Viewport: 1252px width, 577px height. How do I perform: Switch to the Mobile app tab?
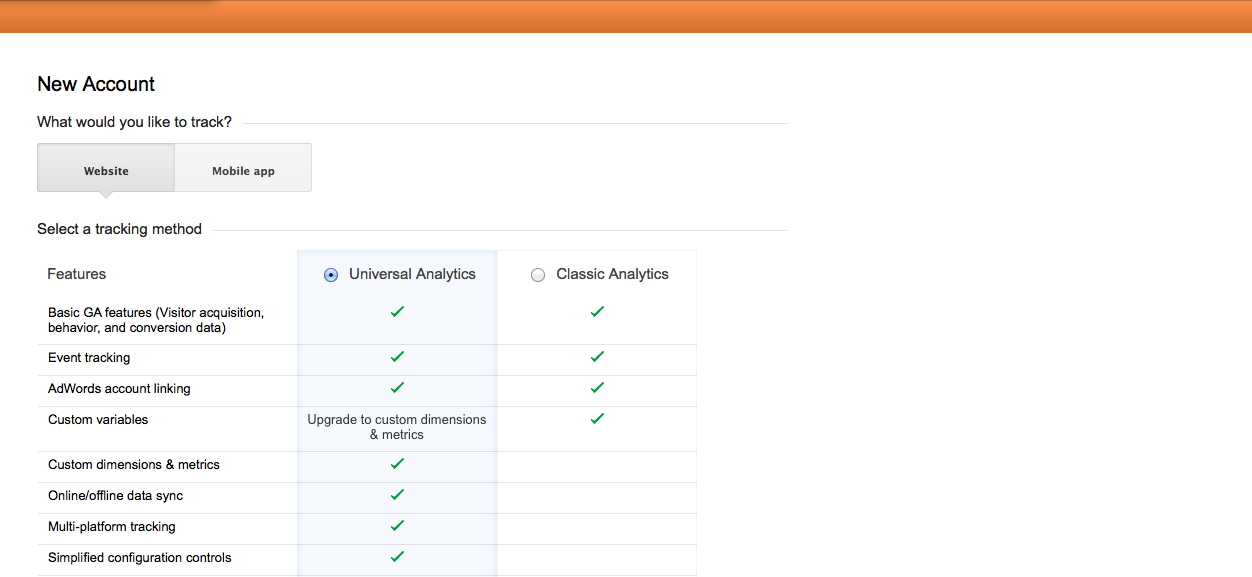click(x=243, y=168)
